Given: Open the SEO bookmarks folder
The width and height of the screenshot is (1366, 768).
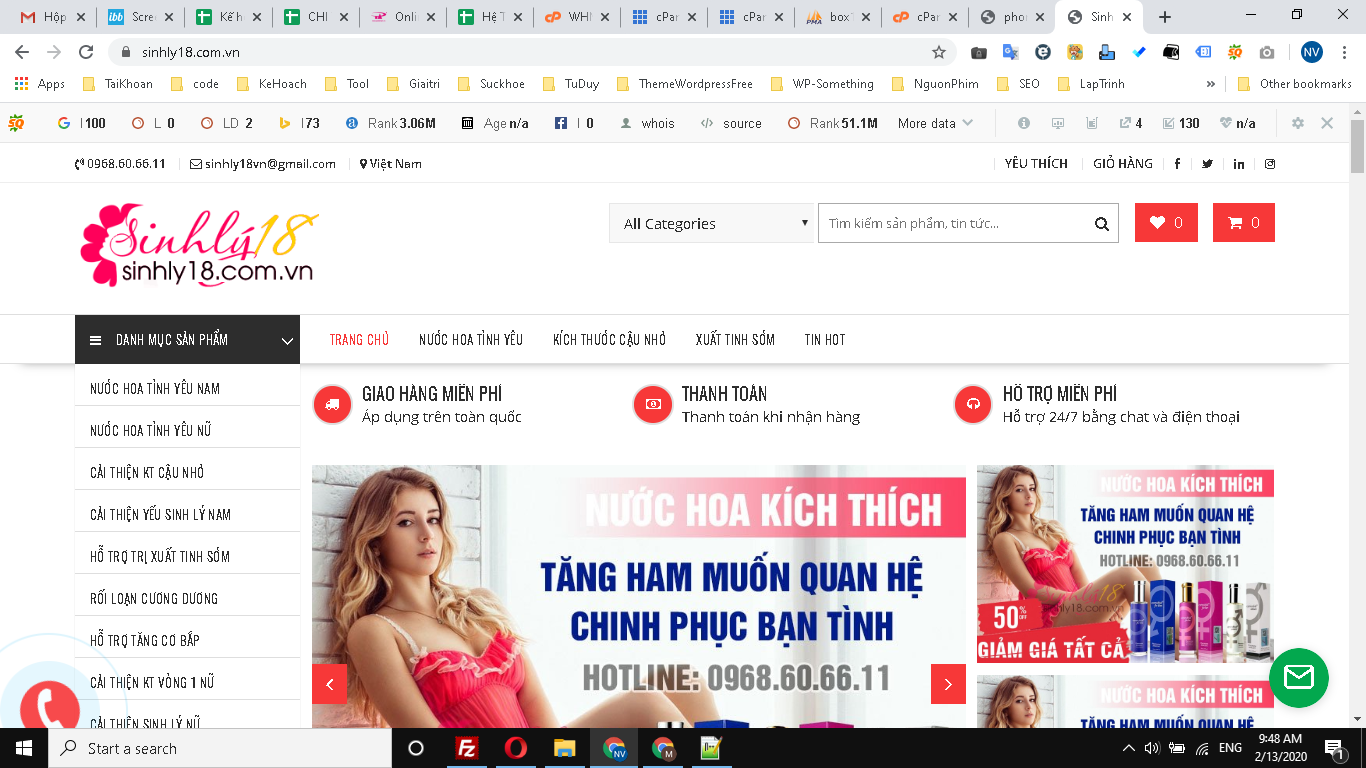Looking at the screenshot, I should (x=1019, y=84).
